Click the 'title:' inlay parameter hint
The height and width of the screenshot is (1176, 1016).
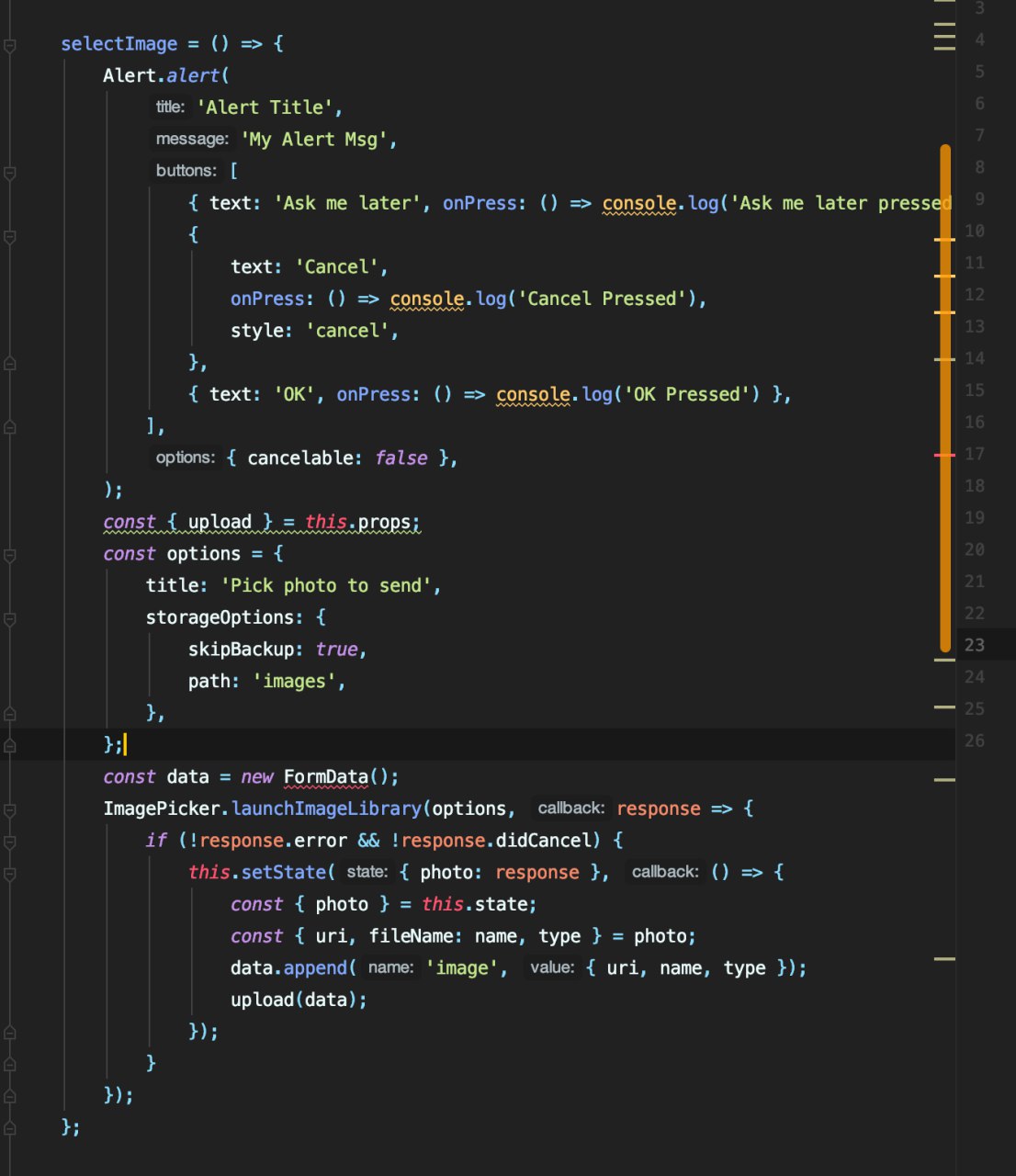pyautogui.click(x=170, y=107)
